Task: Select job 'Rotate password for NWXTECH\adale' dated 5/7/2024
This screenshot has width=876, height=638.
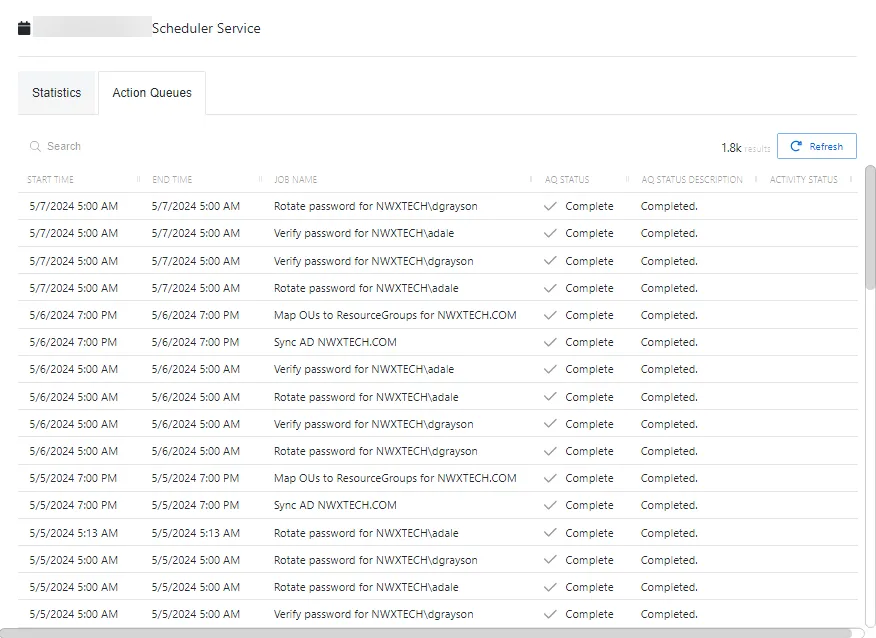Action: (366, 288)
